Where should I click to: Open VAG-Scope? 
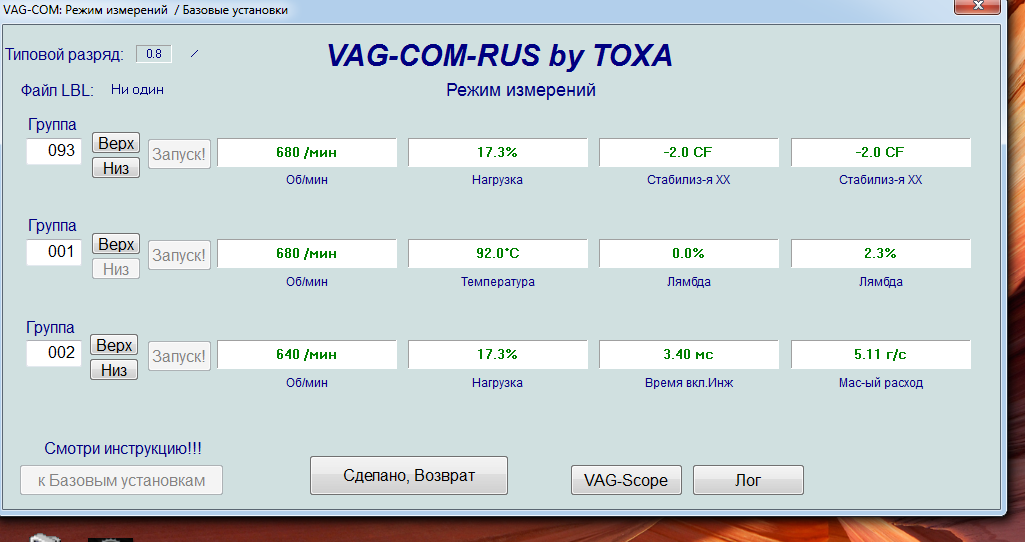click(x=626, y=480)
